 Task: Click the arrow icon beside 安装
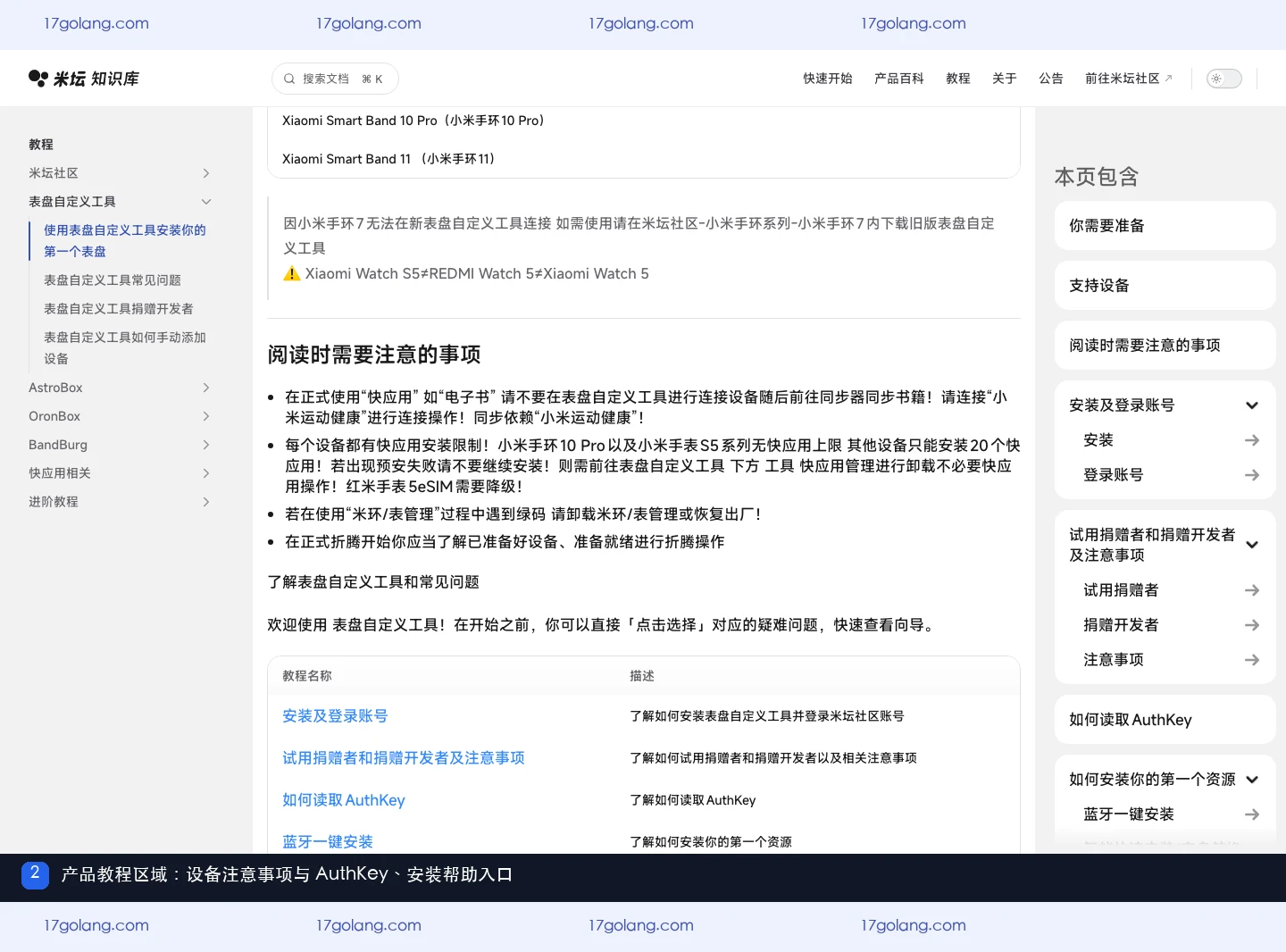point(1252,440)
